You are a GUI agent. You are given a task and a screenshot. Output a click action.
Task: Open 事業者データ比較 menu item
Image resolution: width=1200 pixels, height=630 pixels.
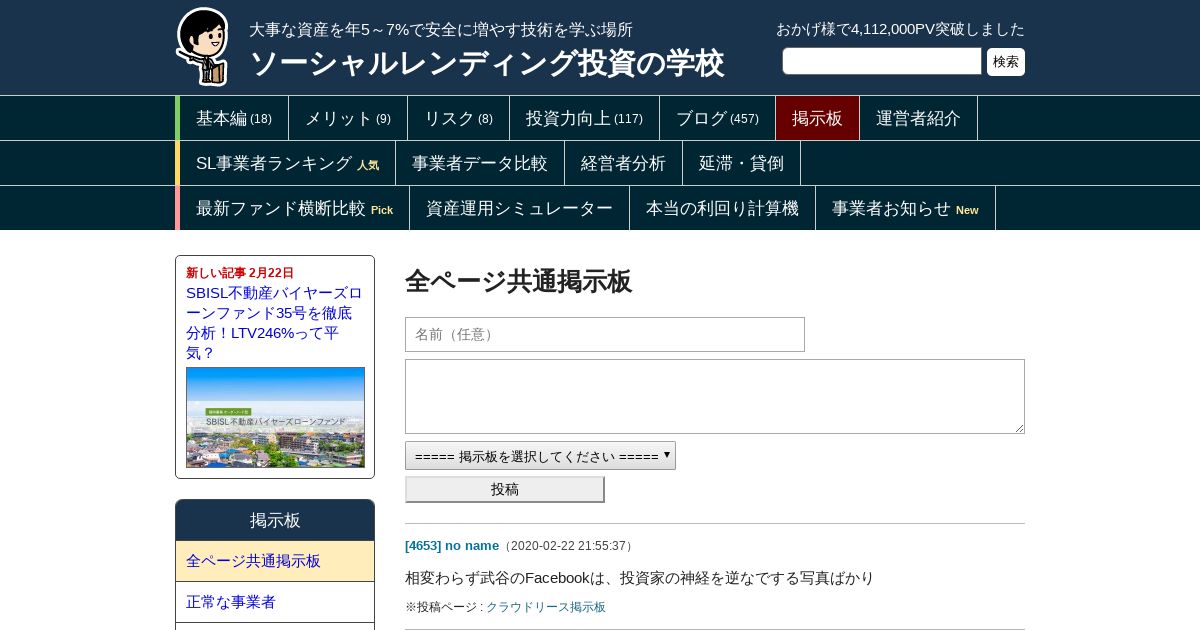point(480,163)
